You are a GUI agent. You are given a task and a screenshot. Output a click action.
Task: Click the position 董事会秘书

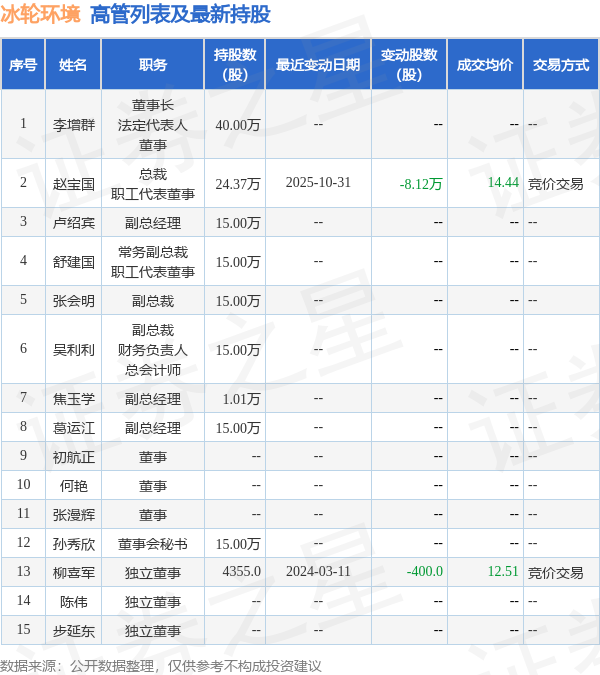point(153,544)
